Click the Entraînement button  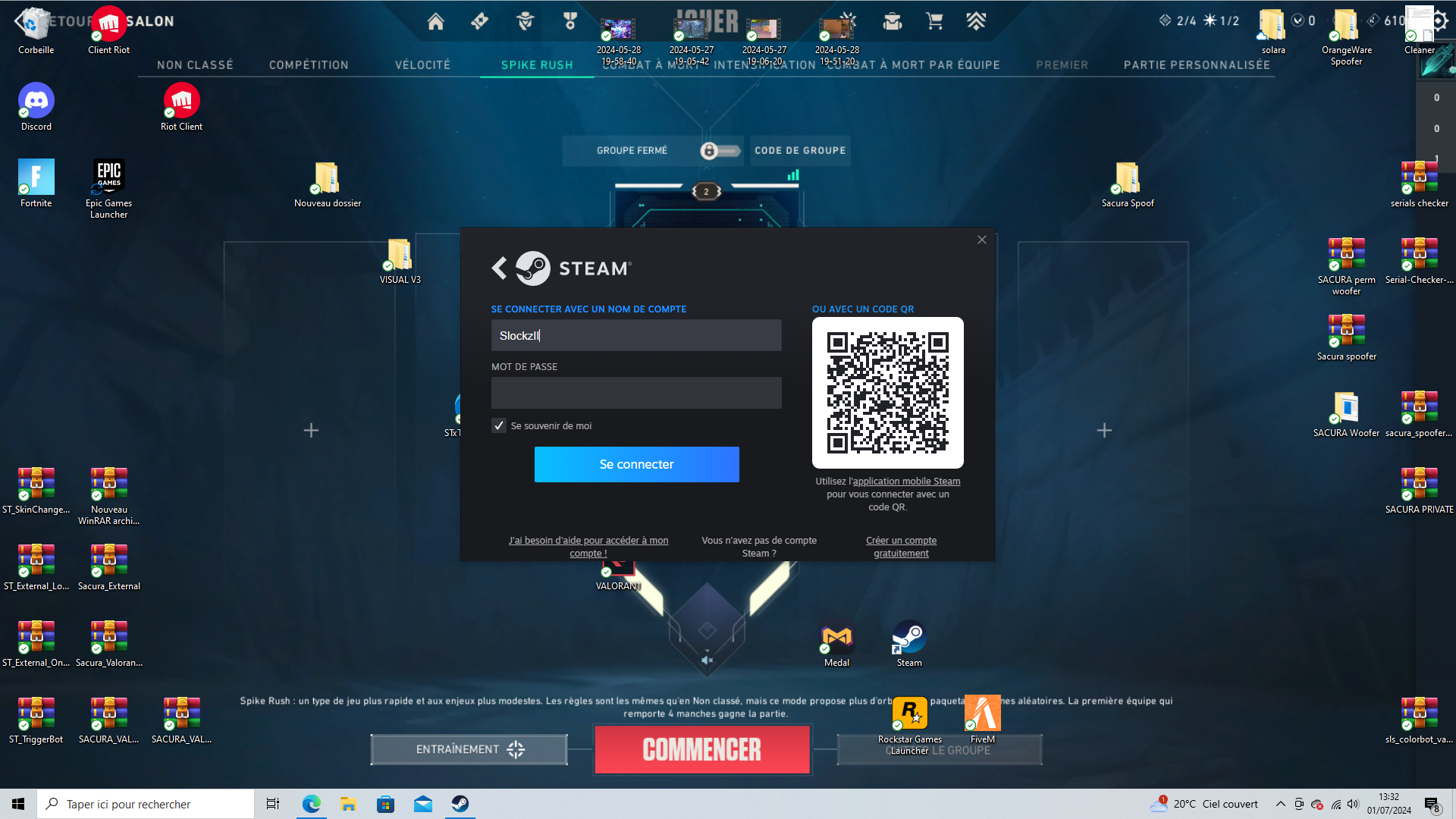point(469,749)
